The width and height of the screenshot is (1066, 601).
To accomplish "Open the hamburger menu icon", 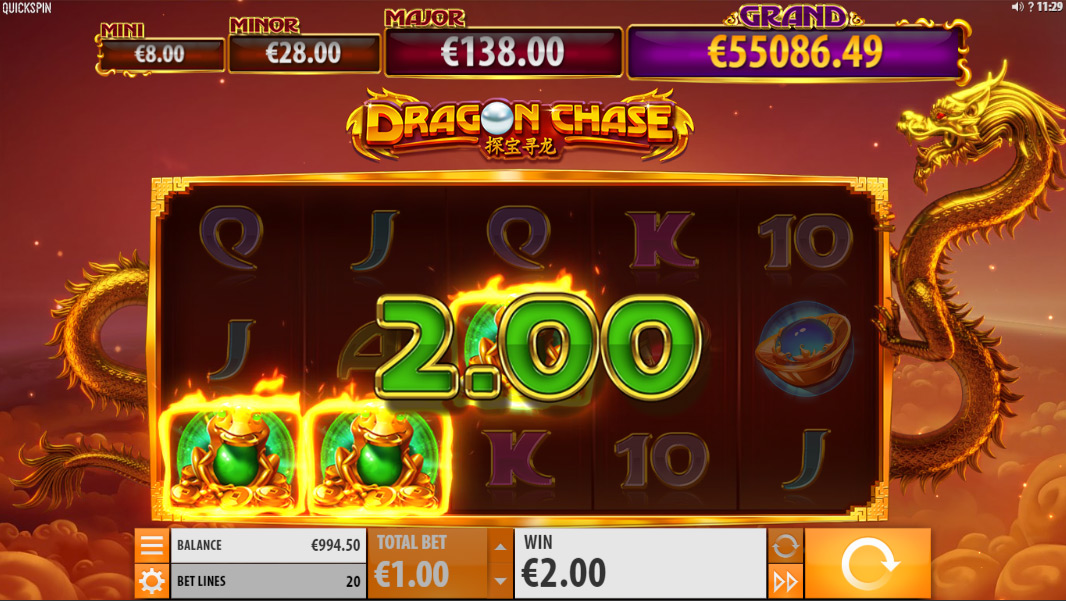I will [x=152, y=545].
